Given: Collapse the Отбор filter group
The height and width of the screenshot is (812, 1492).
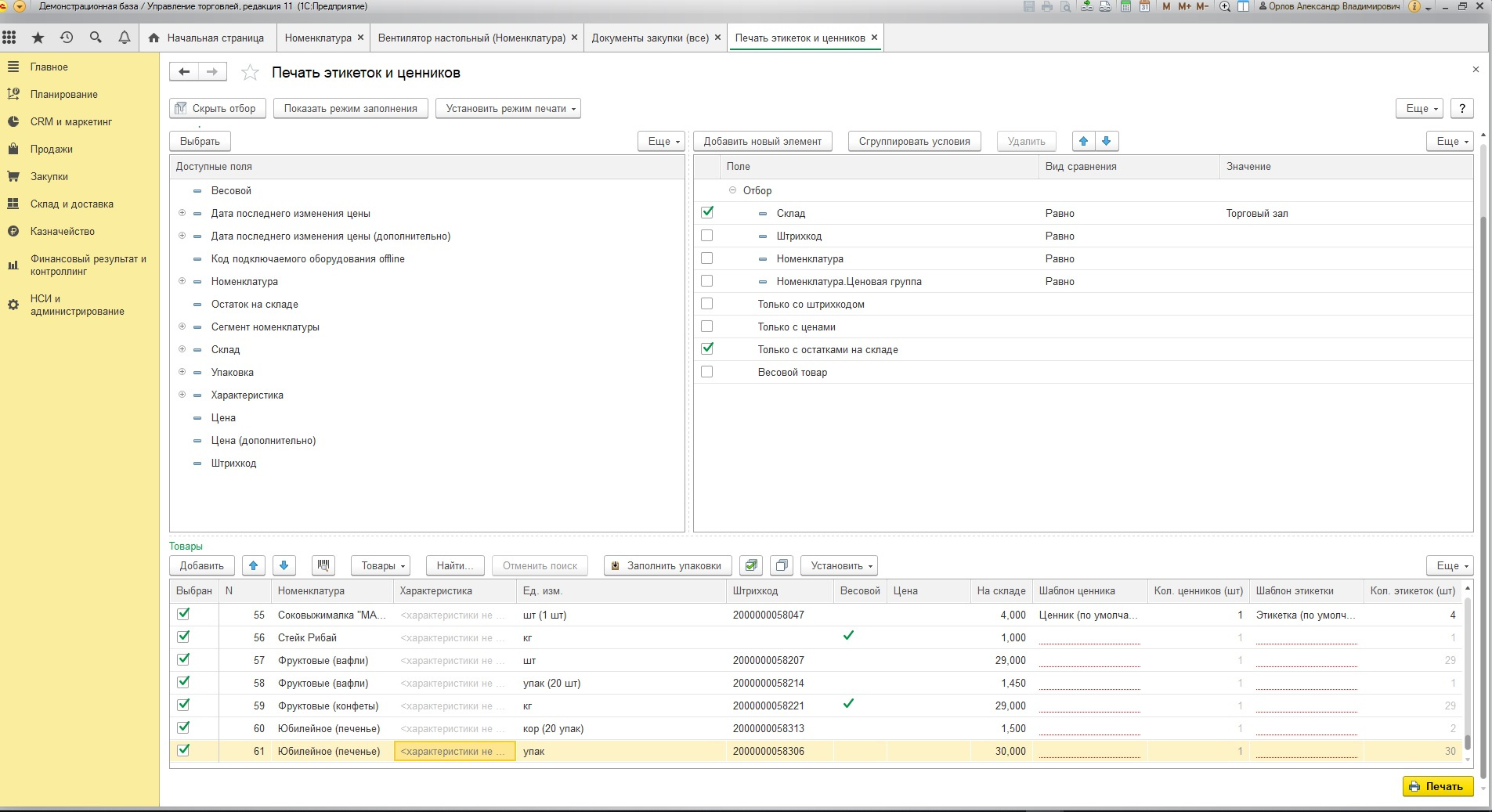Looking at the screenshot, I should tap(732, 190).
